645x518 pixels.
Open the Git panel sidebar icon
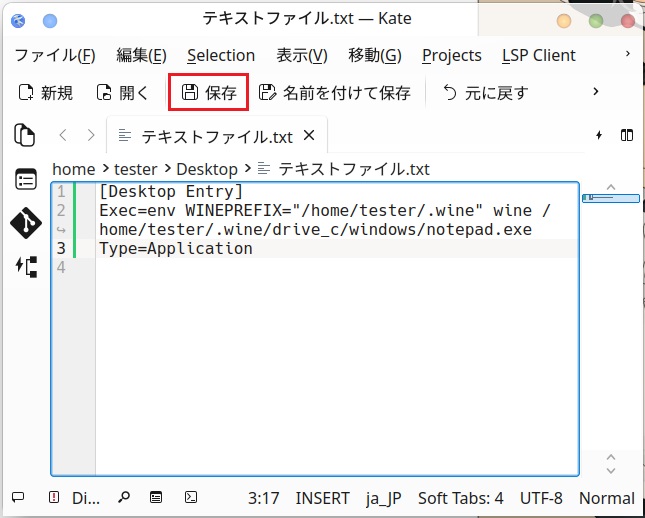(x=25, y=223)
